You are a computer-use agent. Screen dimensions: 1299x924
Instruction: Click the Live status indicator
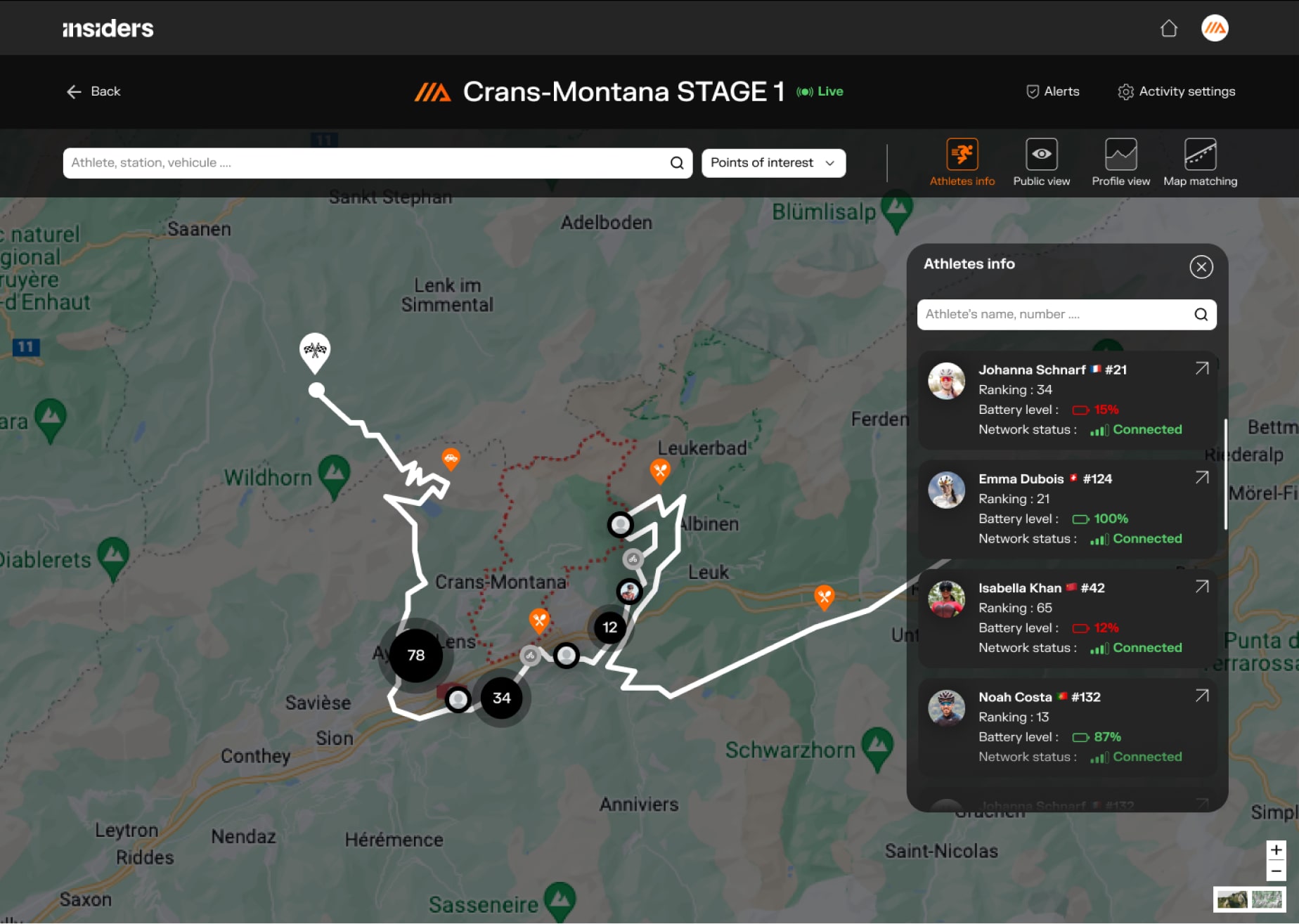click(820, 91)
